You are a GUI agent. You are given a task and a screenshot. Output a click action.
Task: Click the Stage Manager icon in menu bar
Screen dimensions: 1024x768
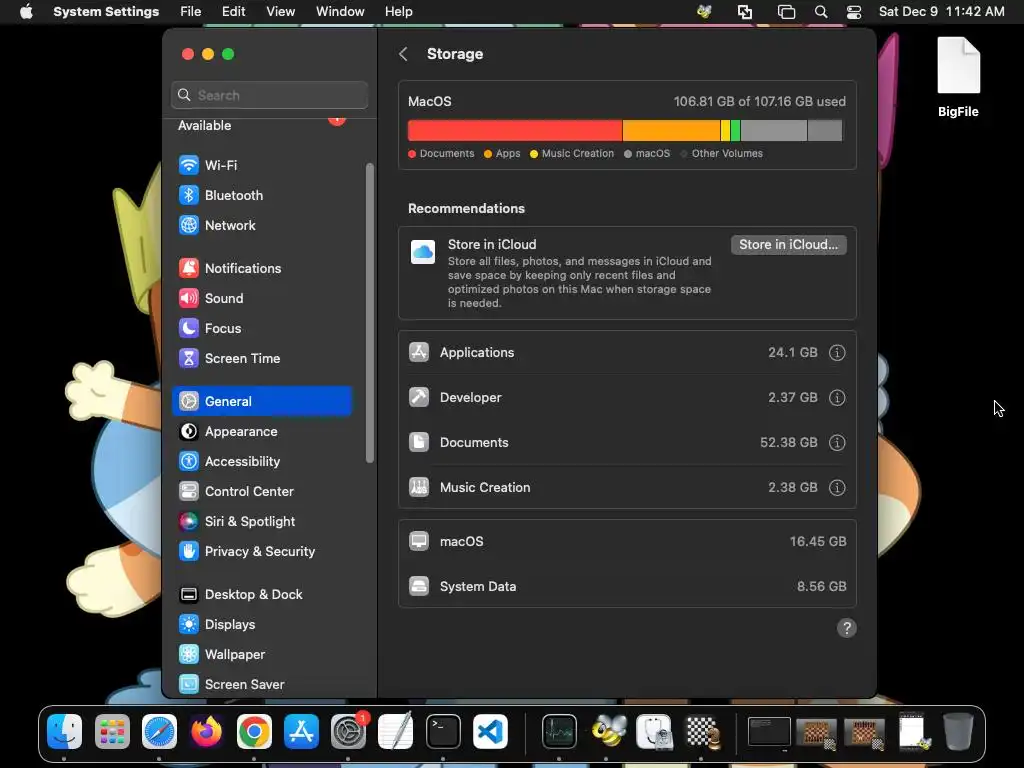coord(786,12)
